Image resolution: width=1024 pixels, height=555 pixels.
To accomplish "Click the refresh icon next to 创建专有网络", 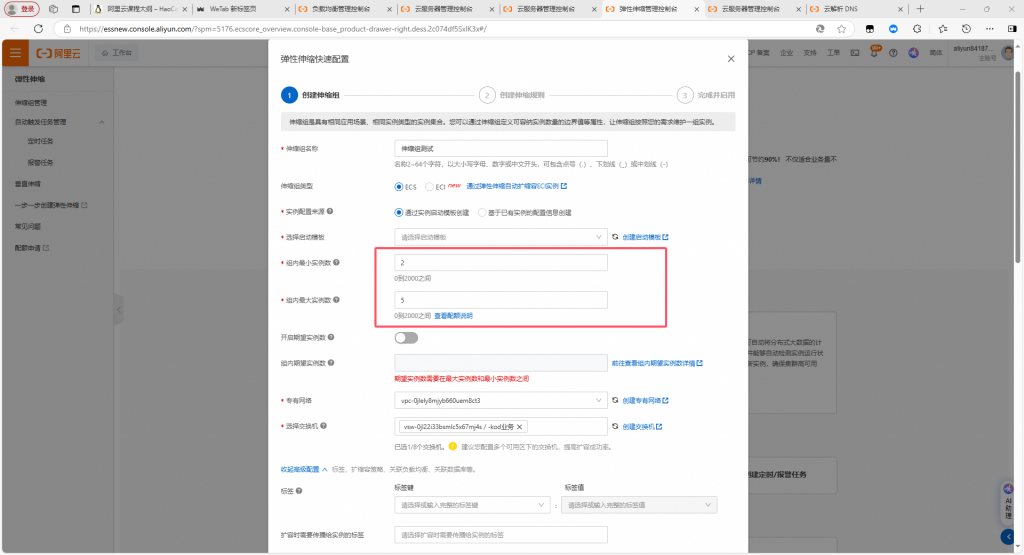I will tap(616, 400).
